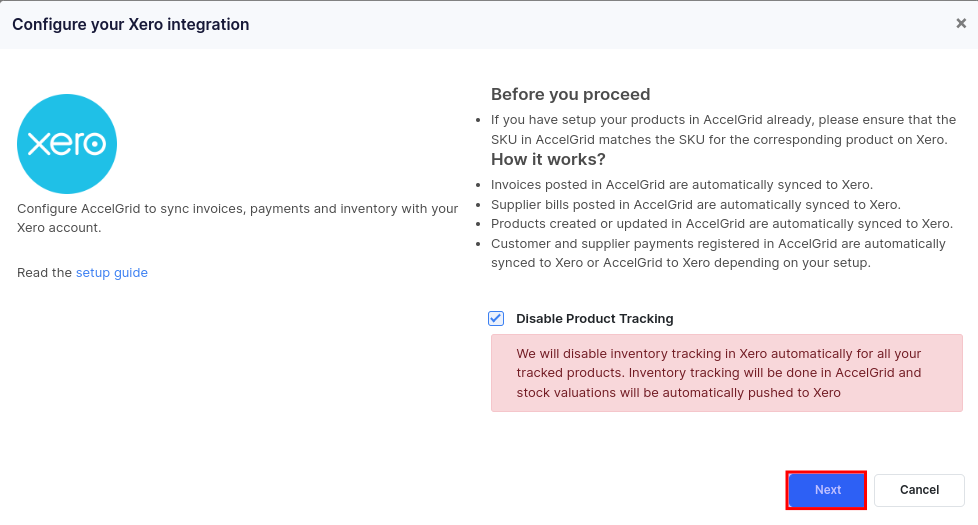Close the Xero integration dialog with the X

pos(961,24)
